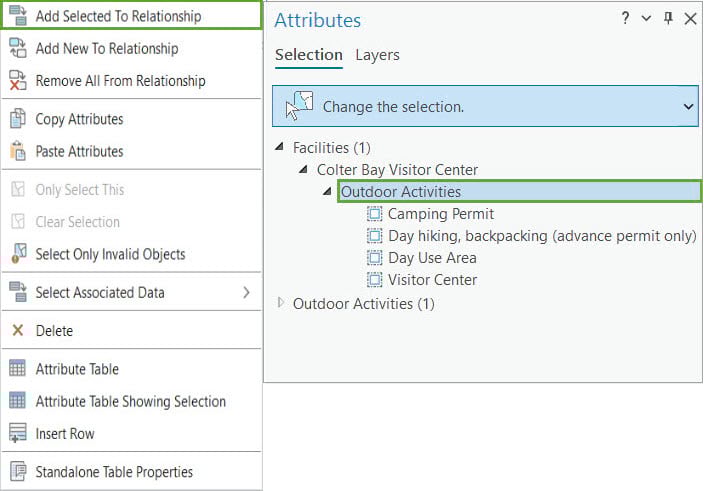Click the Day Use Area record icon
The width and height of the screenshot is (704, 491).
point(374,258)
